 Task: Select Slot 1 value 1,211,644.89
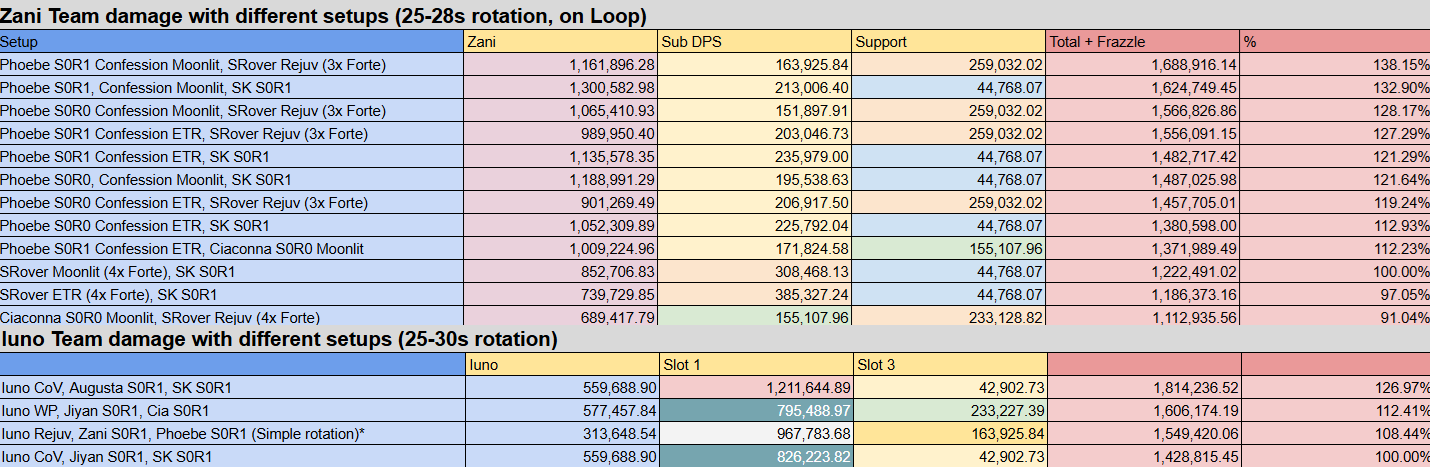[754, 387]
